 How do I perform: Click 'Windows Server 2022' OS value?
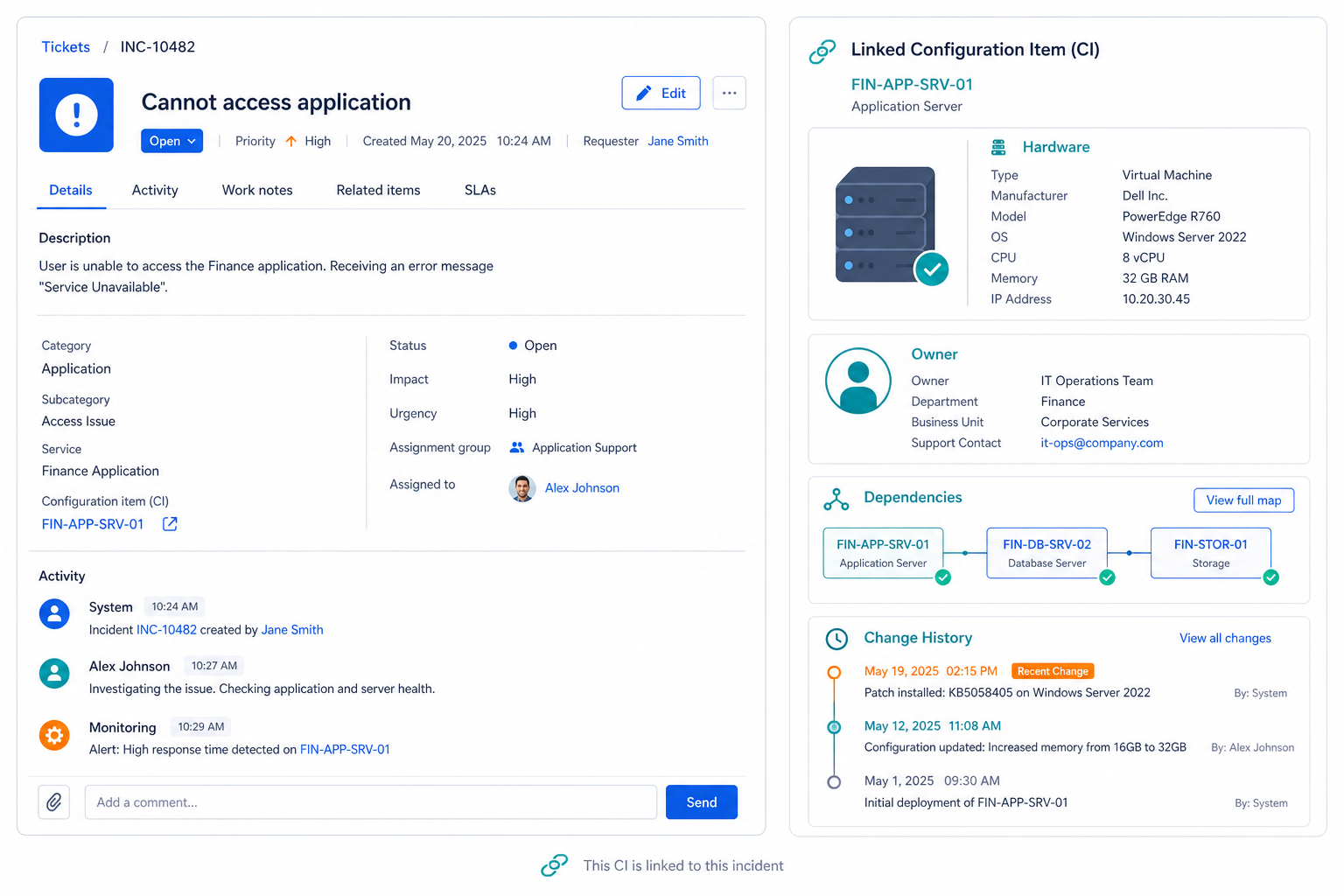[x=1184, y=237]
